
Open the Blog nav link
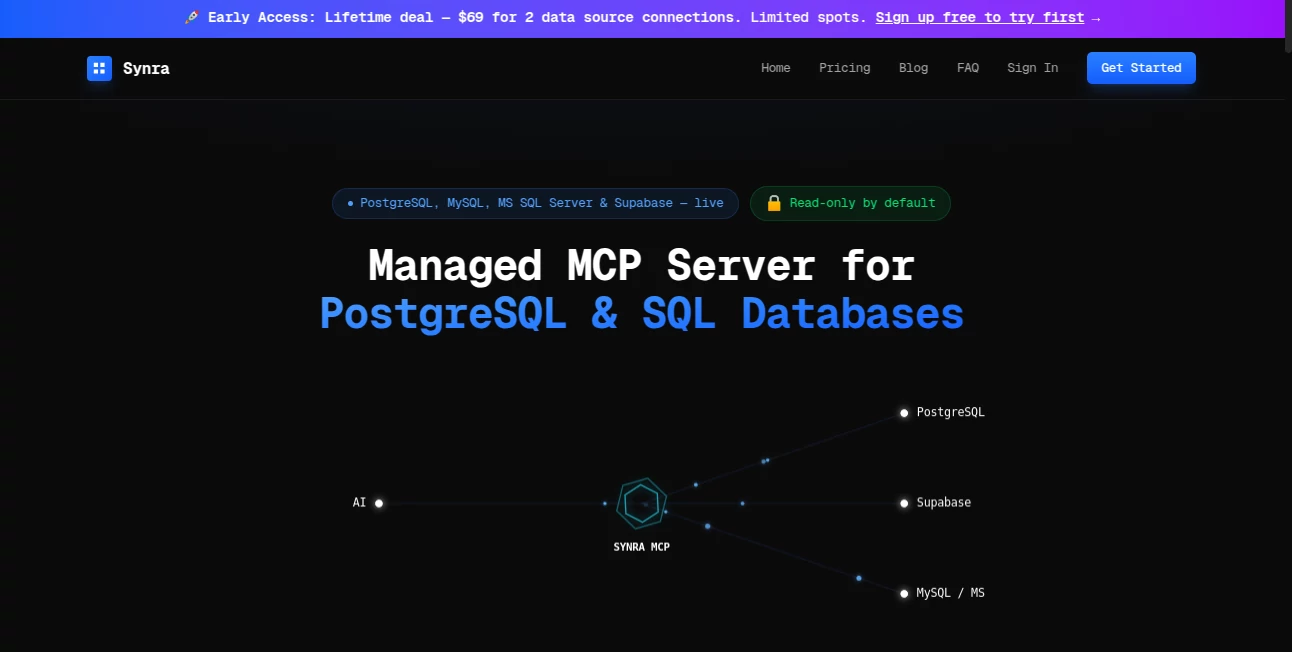(x=913, y=68)
